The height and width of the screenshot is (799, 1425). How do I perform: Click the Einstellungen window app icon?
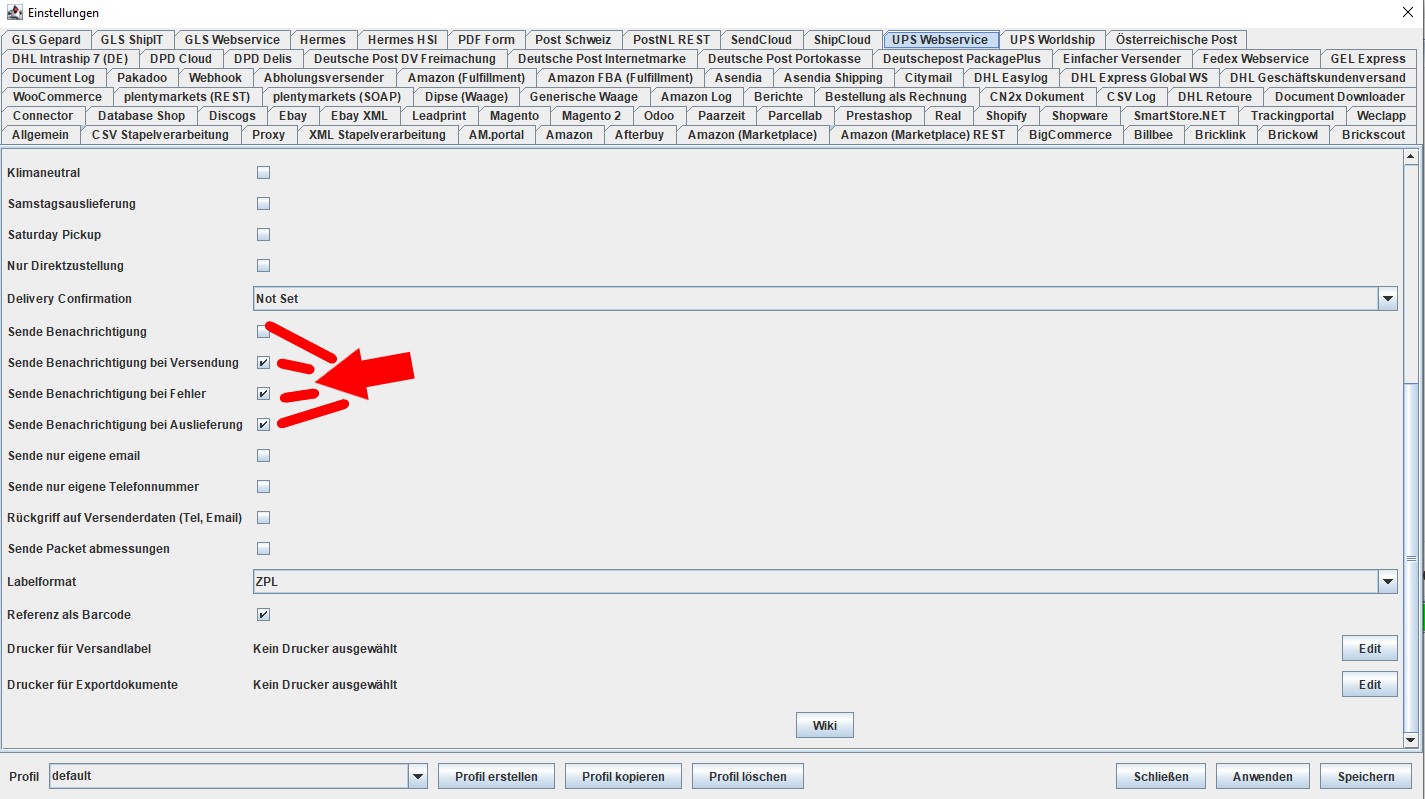[x=13, y=12]
